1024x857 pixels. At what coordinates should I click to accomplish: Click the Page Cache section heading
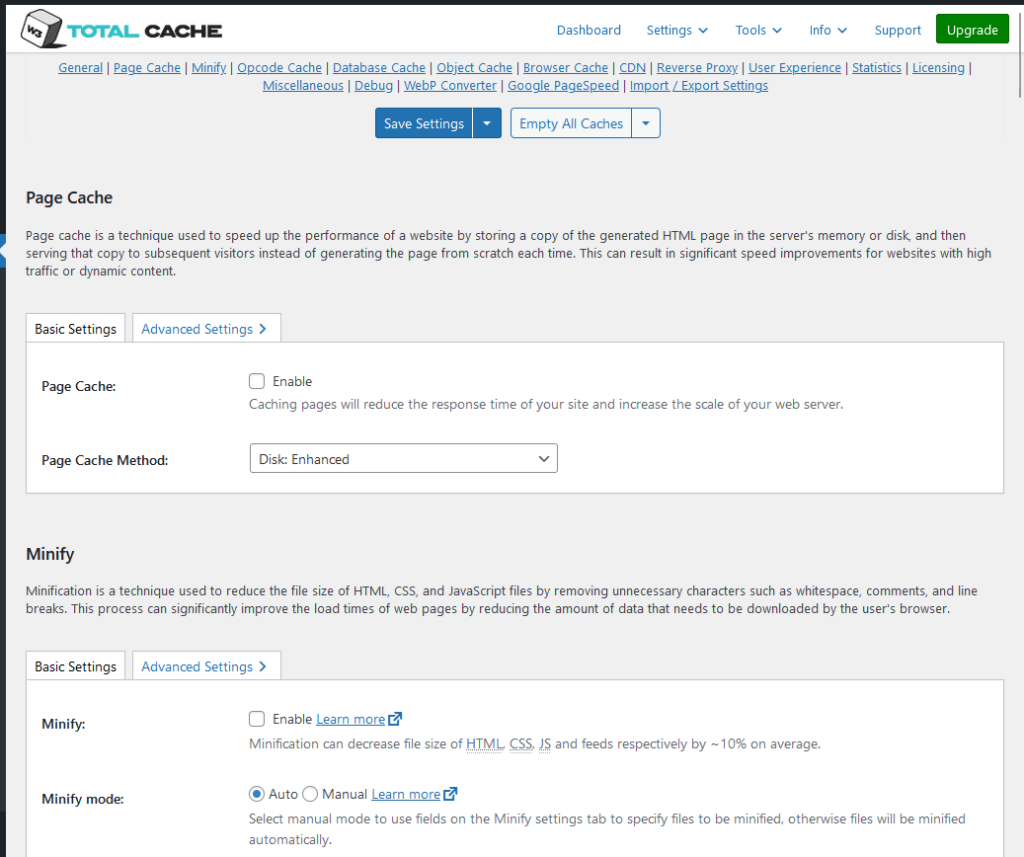tap(69, 197)
